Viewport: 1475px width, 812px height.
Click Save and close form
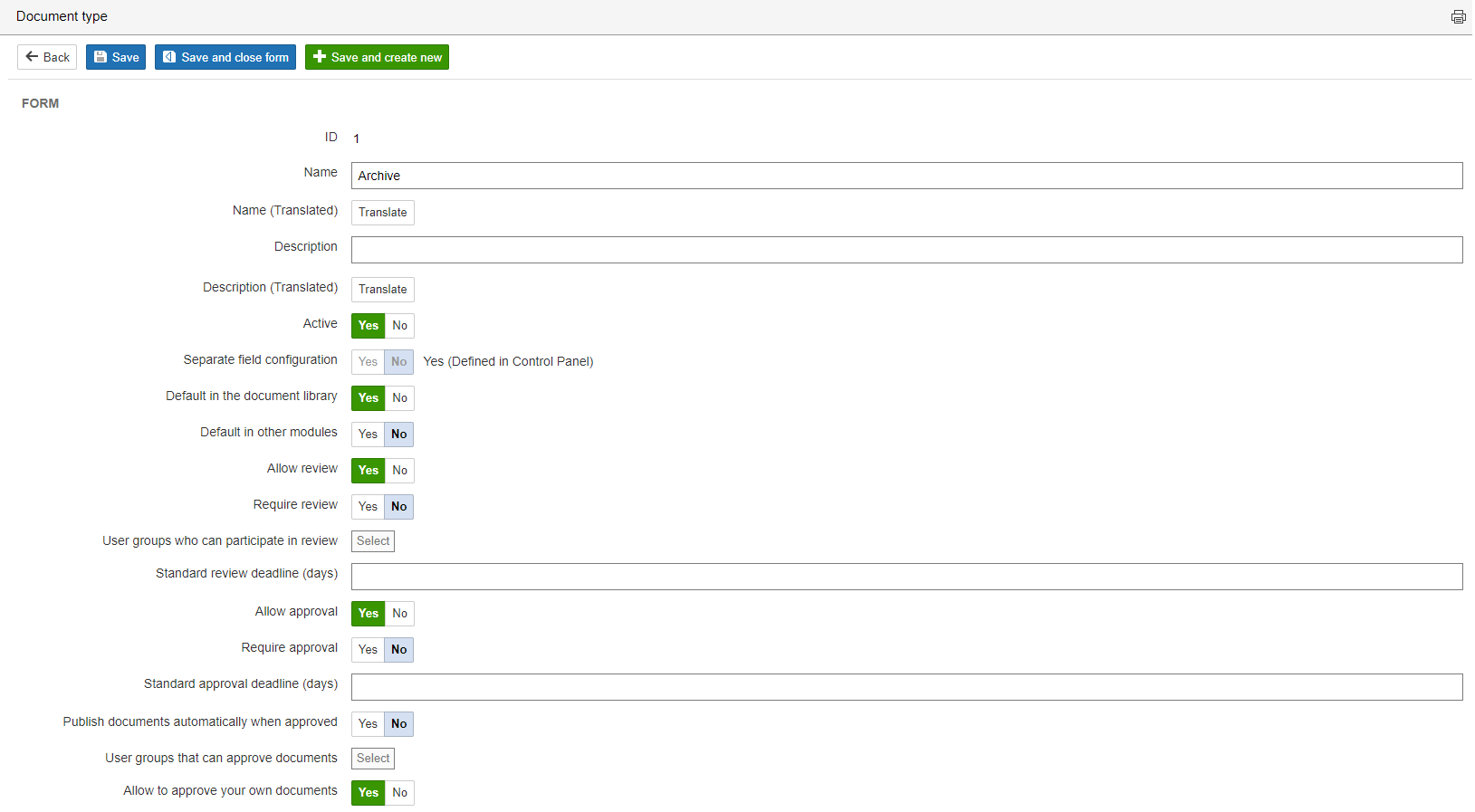[x=225, y=57]
